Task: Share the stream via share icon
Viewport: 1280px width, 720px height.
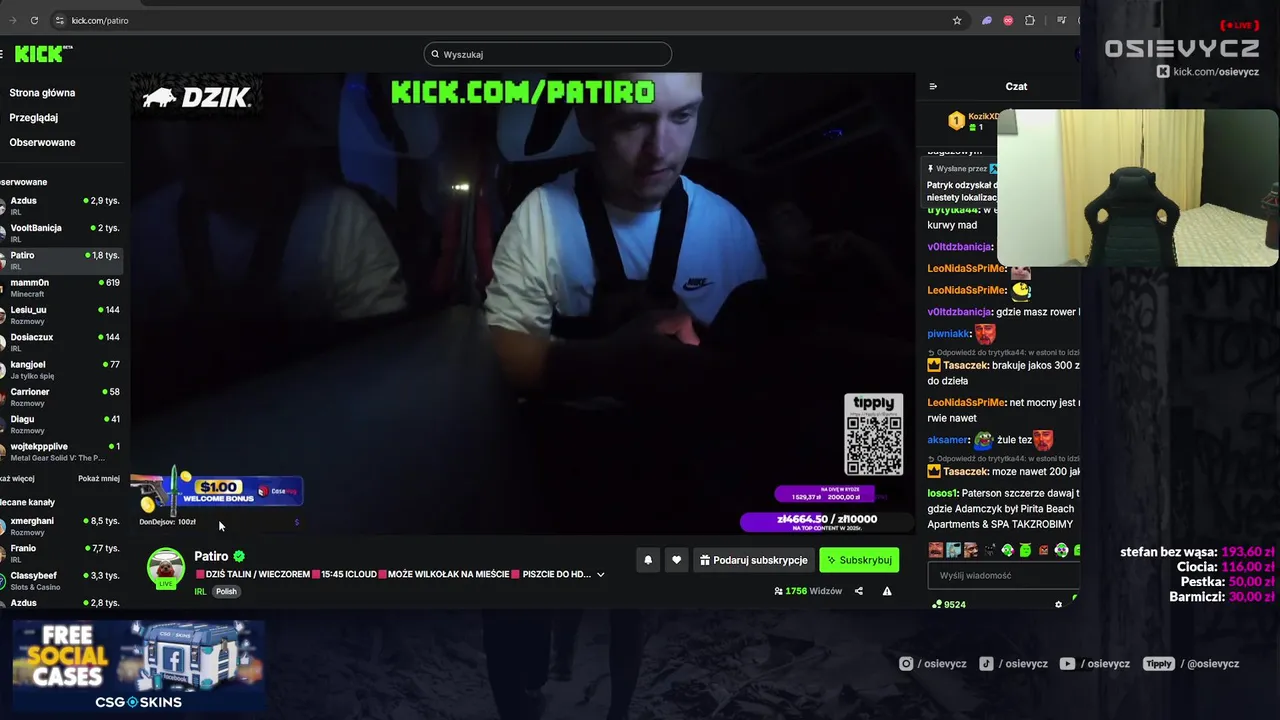Action: pos(858,591)
